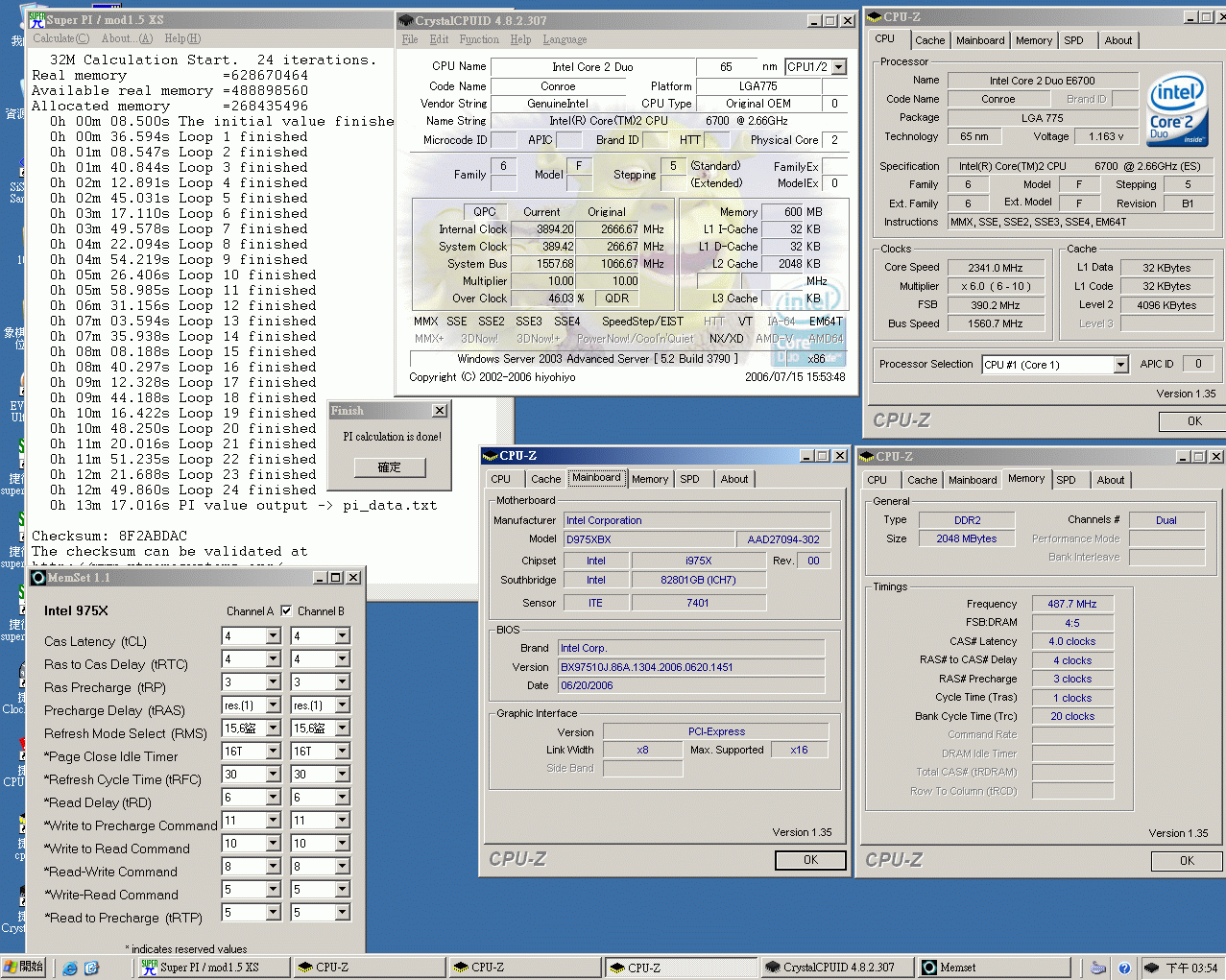Close the Finish dialog
This screenshot has height=980, width=1226.
click(x=439, y=411)
